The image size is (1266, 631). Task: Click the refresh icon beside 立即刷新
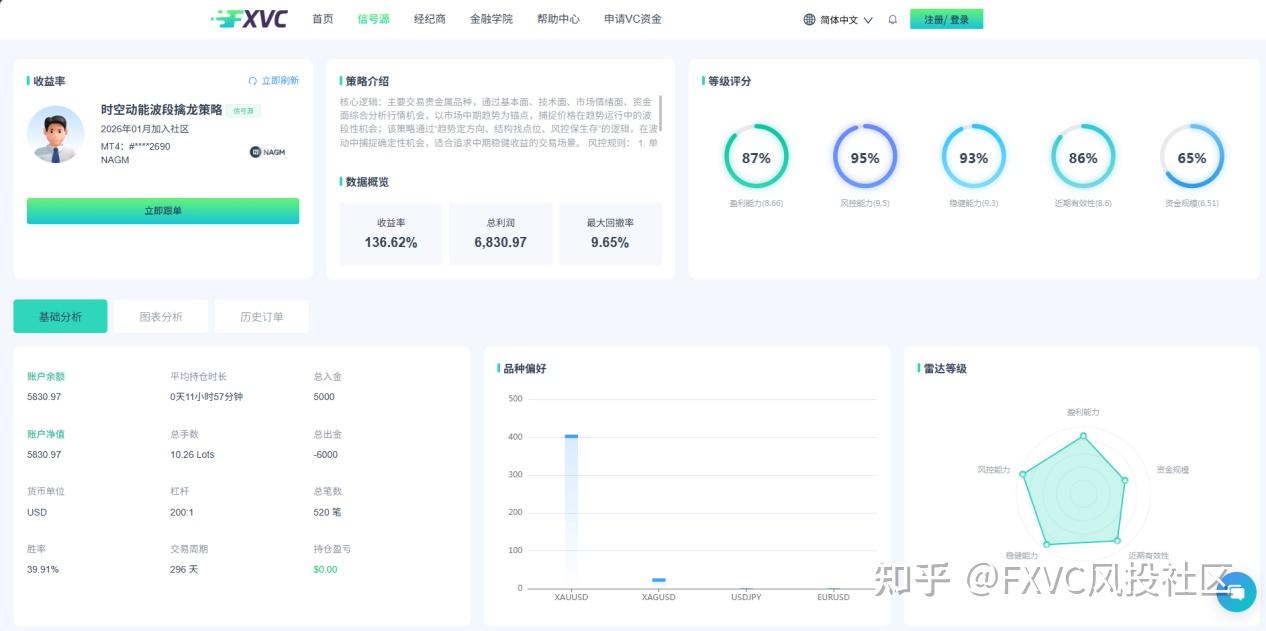[251, 80]
